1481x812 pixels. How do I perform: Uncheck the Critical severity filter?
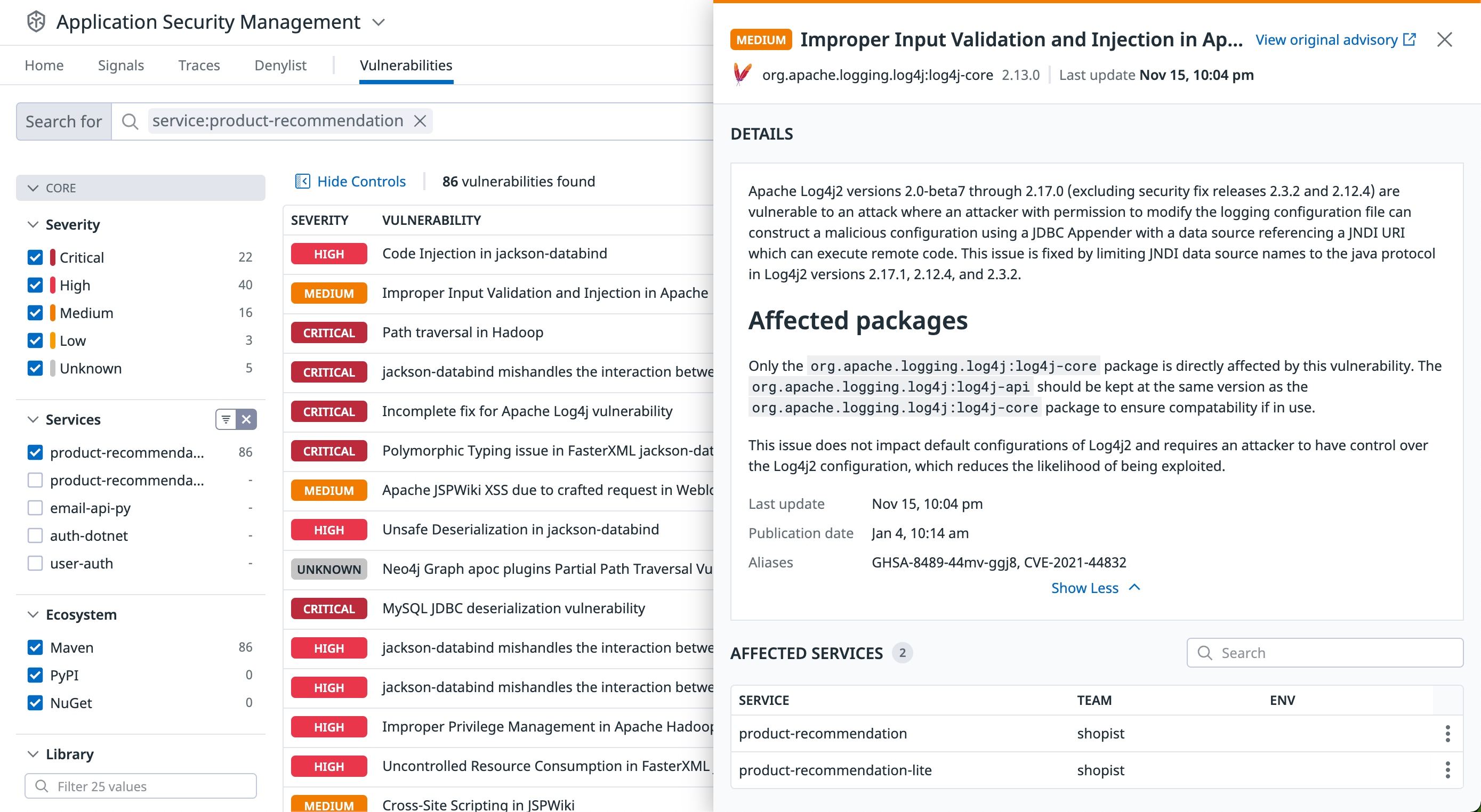(35, 257)
